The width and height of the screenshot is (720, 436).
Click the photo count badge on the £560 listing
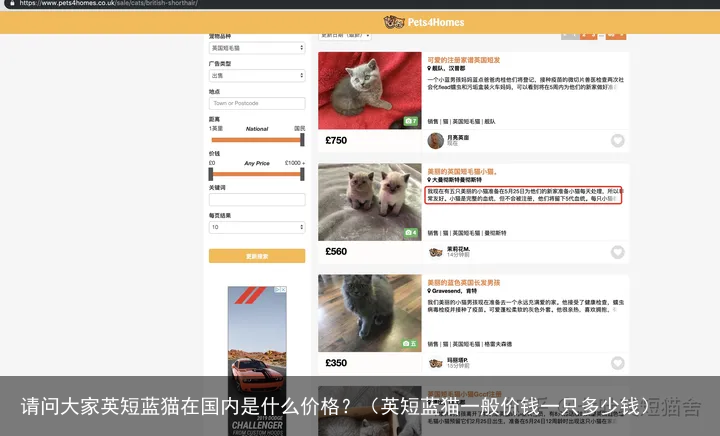[411, 233]
